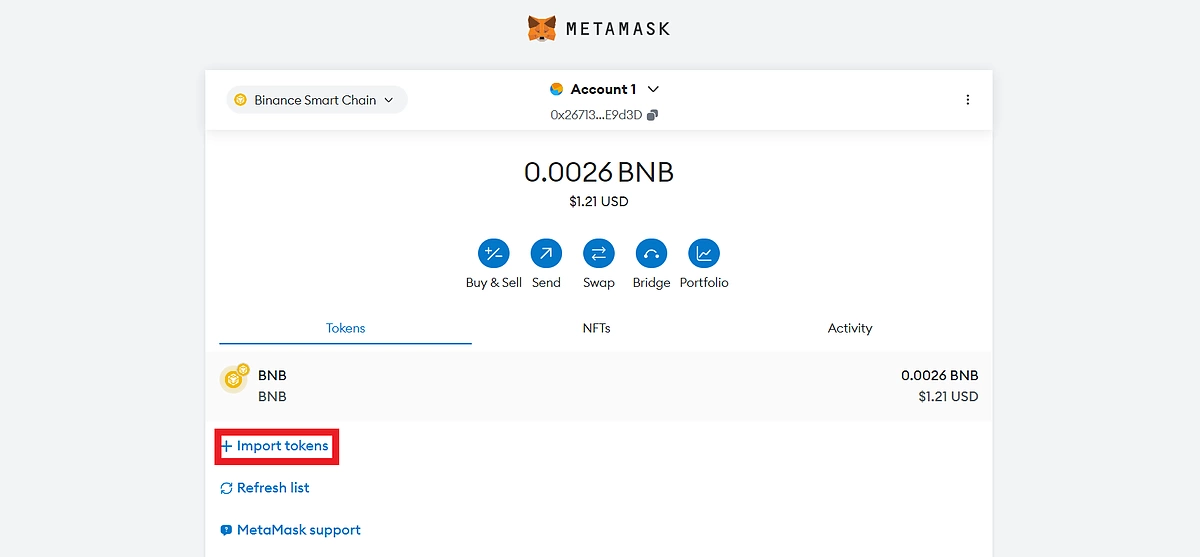Click the MetaMask fox logo
1200x557 pixels.
point(541,28)
